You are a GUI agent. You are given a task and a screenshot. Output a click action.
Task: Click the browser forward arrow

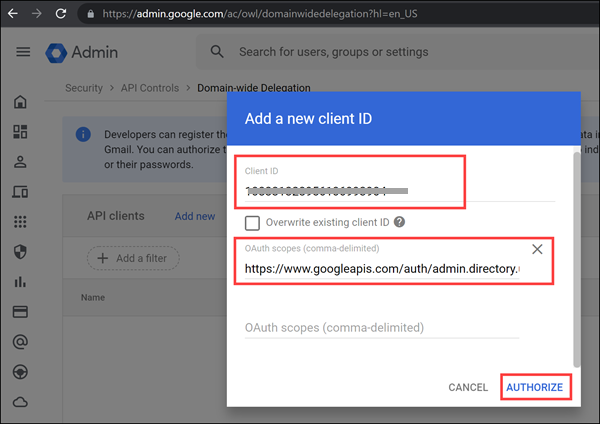point(37,14)
